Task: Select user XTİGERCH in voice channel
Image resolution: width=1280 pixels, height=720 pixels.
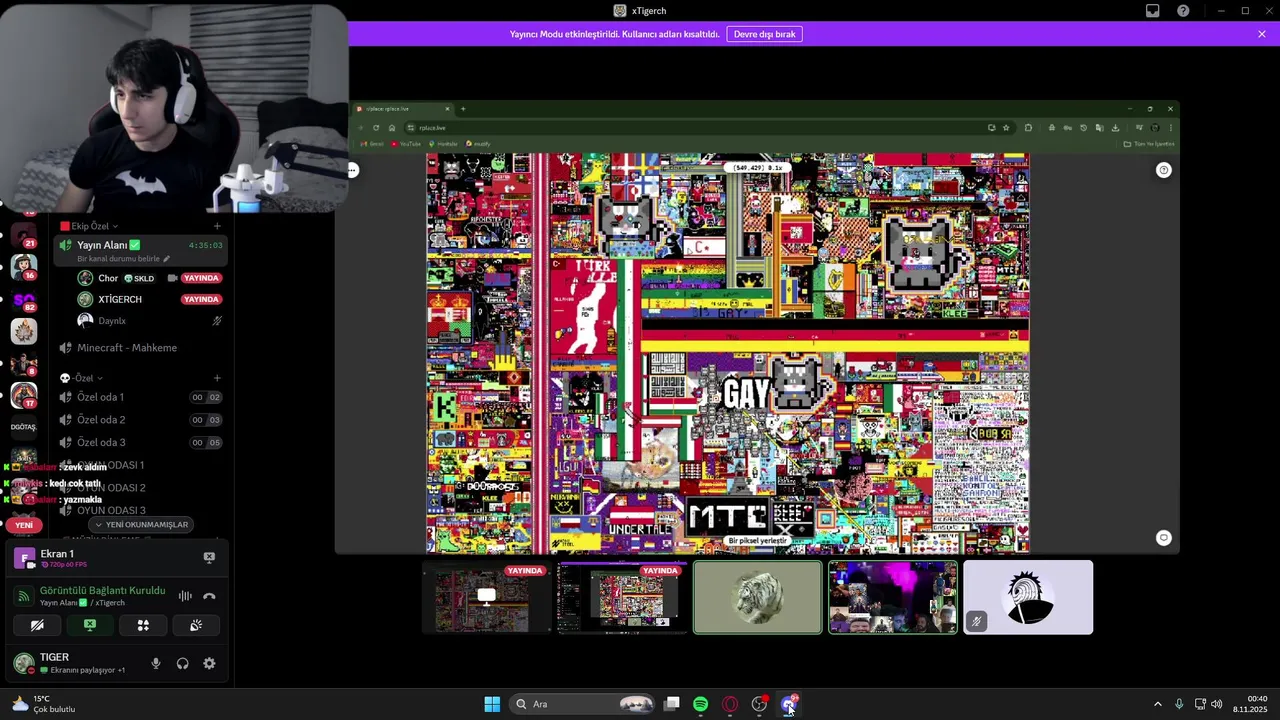Action: [x=120, y=299]
